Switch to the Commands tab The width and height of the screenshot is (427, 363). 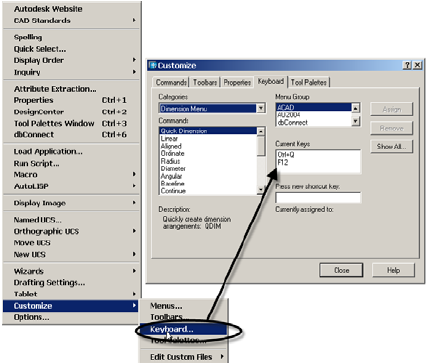click(x=171, y=82)
